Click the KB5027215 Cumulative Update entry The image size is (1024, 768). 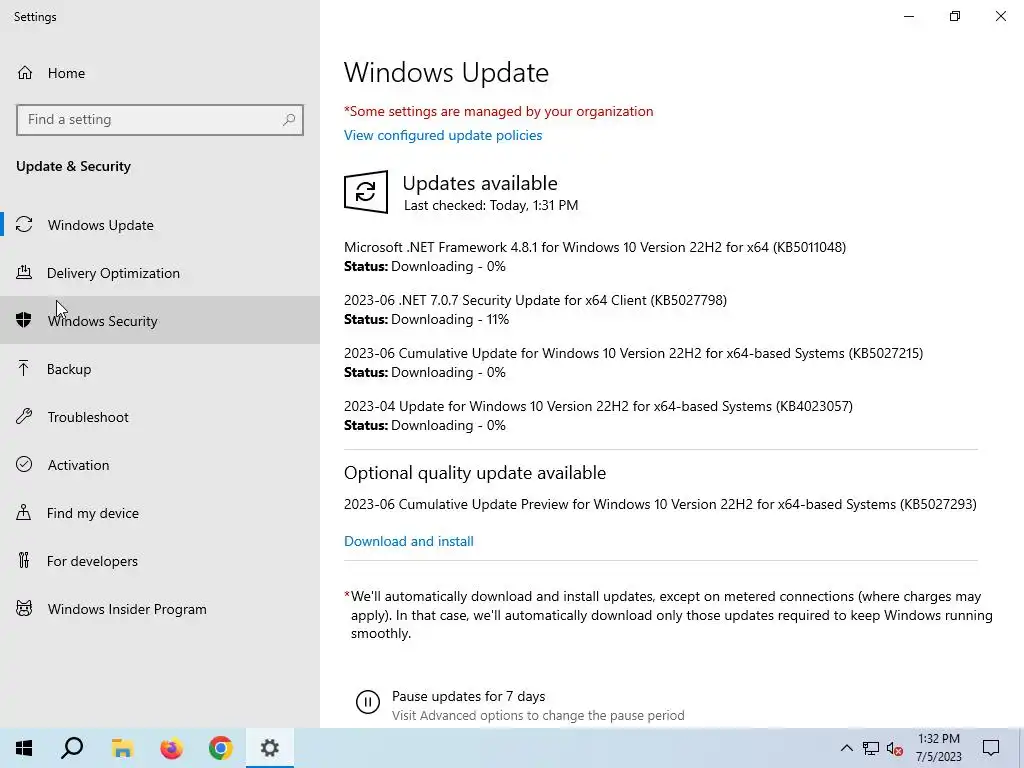point(633,353)
